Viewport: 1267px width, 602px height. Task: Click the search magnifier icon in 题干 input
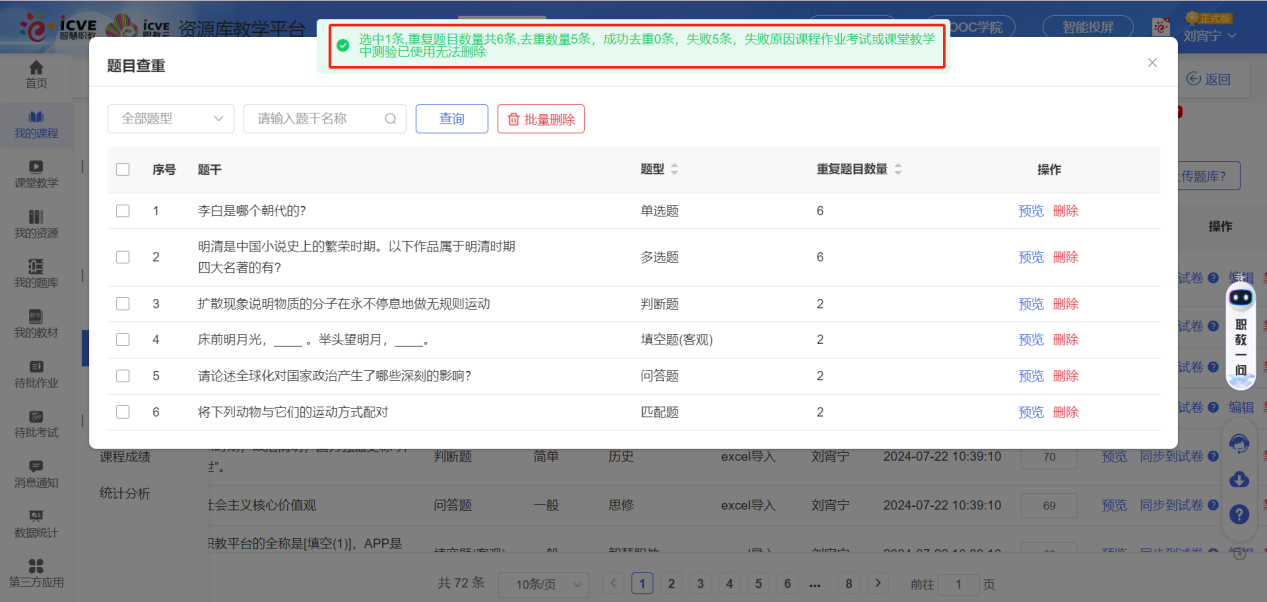click(390, 119)
